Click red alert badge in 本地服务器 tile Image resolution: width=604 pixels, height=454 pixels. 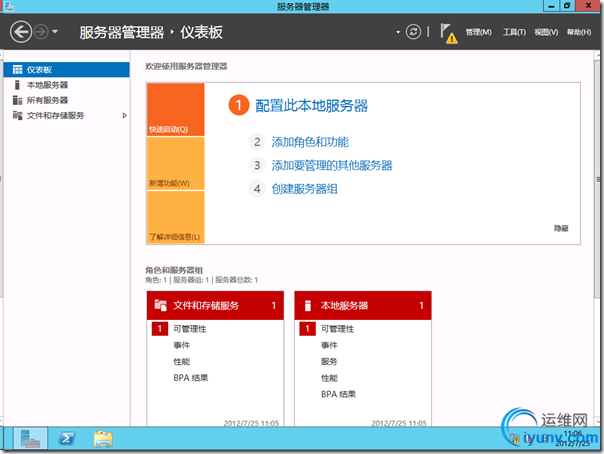(307, 329)
